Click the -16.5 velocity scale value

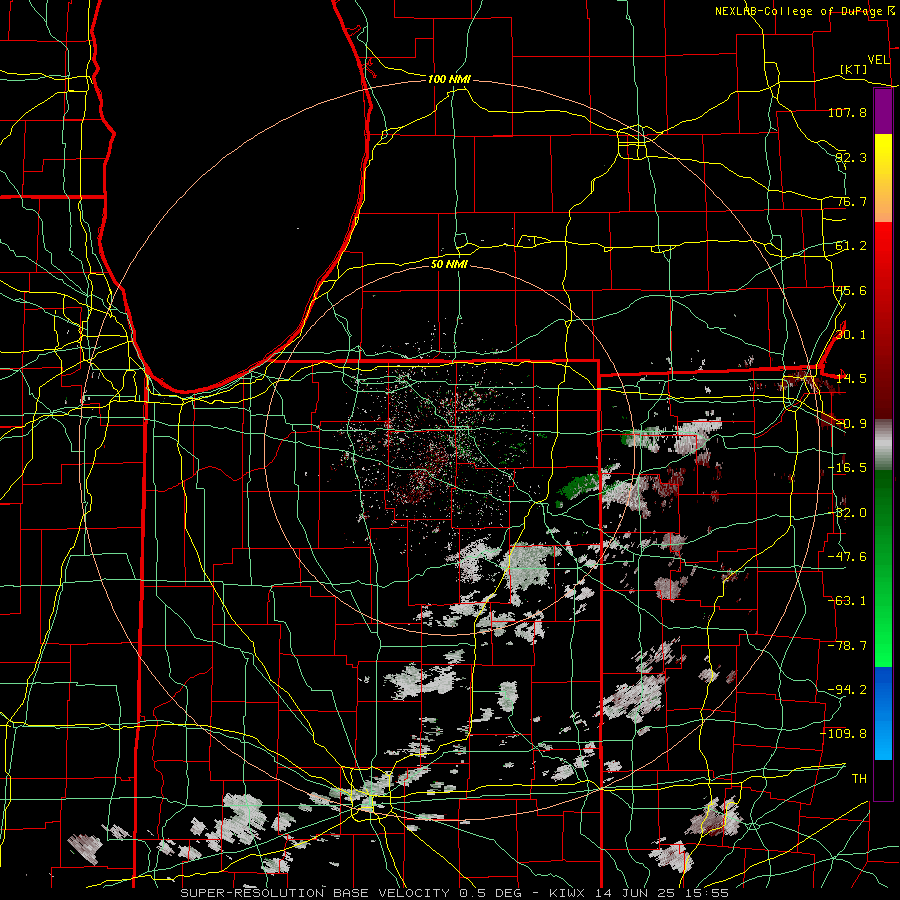pos(847,468)
